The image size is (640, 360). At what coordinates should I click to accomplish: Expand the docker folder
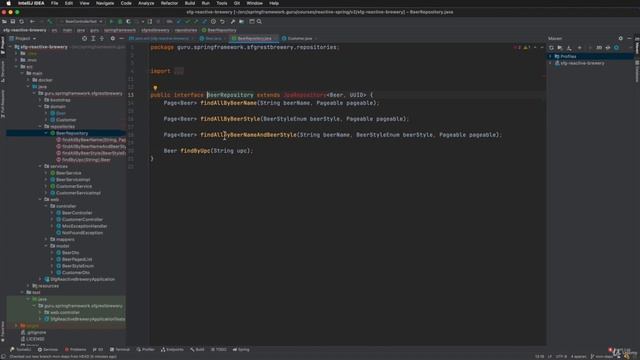pos(29,80)
